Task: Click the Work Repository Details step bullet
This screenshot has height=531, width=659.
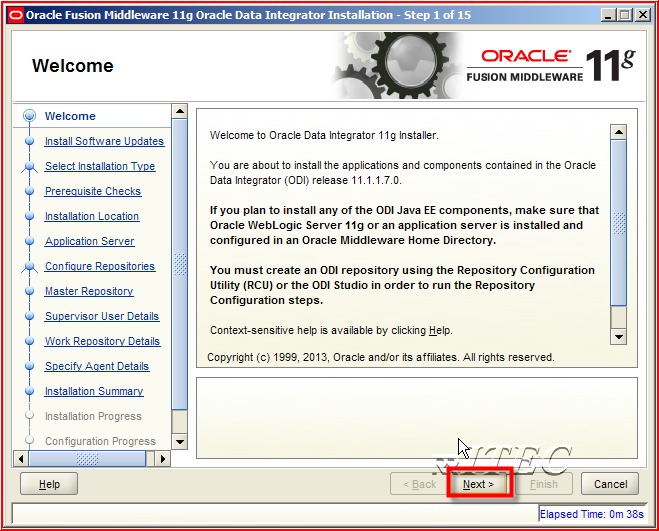Action: [x=29, y=341]
